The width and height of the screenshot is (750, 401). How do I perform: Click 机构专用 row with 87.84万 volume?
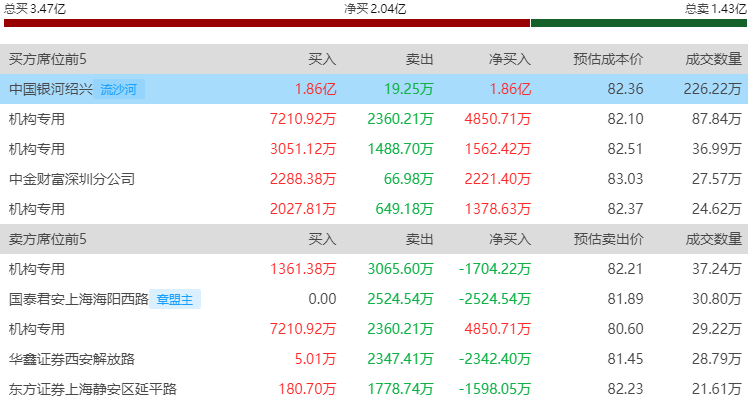(375, 119)
